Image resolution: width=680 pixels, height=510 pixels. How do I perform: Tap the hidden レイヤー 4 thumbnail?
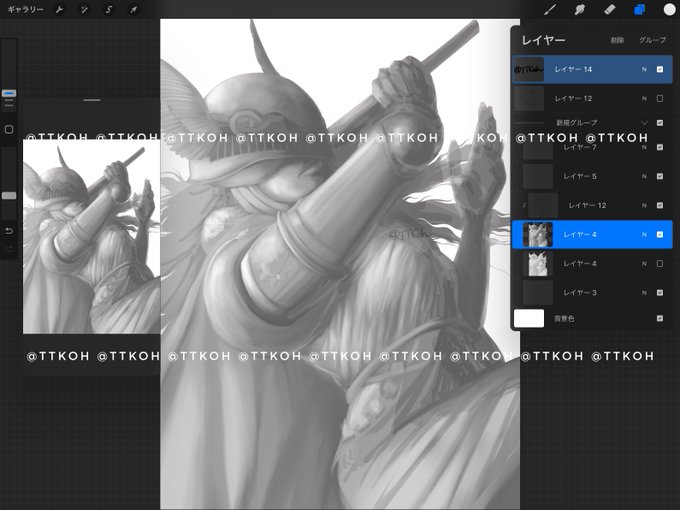[538, 264]
